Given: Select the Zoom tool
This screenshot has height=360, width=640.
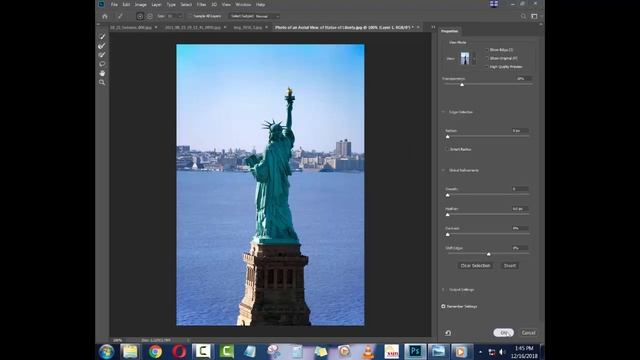Looking at the screenshot, I should coord(102,82).
